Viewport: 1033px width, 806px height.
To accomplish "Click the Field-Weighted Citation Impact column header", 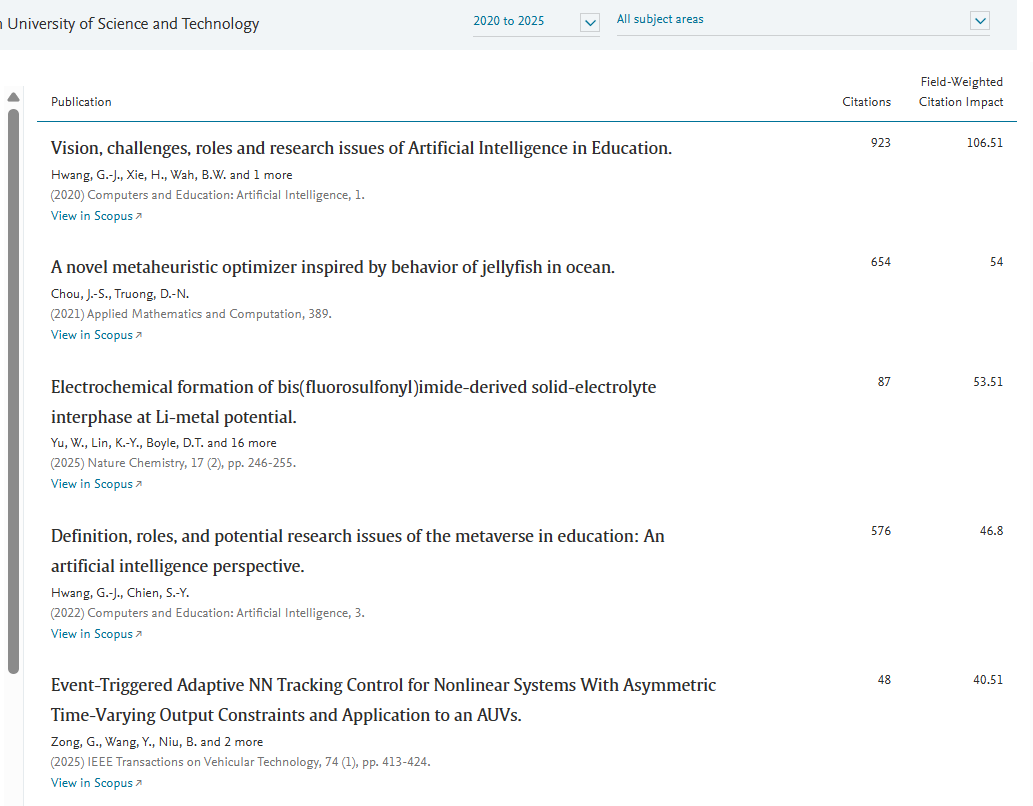I will (961, 92).
